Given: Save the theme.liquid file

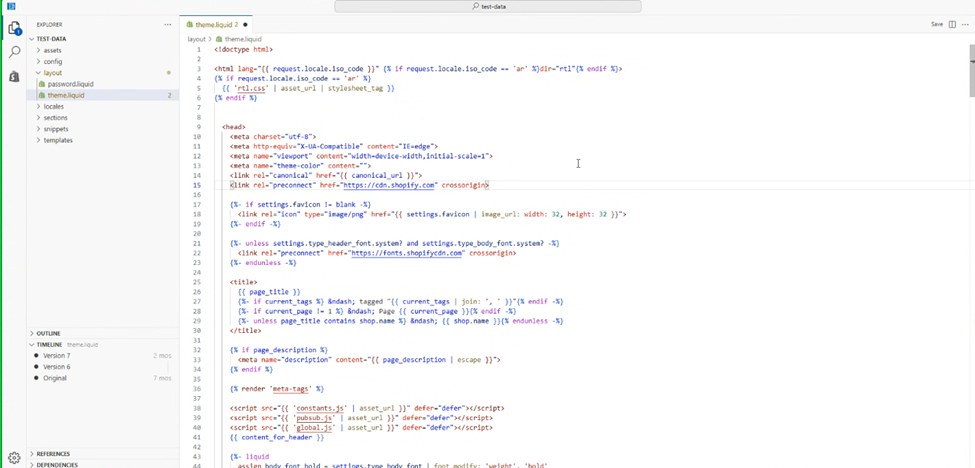Looking at the screenshot, I should click(x=936, y=24).
